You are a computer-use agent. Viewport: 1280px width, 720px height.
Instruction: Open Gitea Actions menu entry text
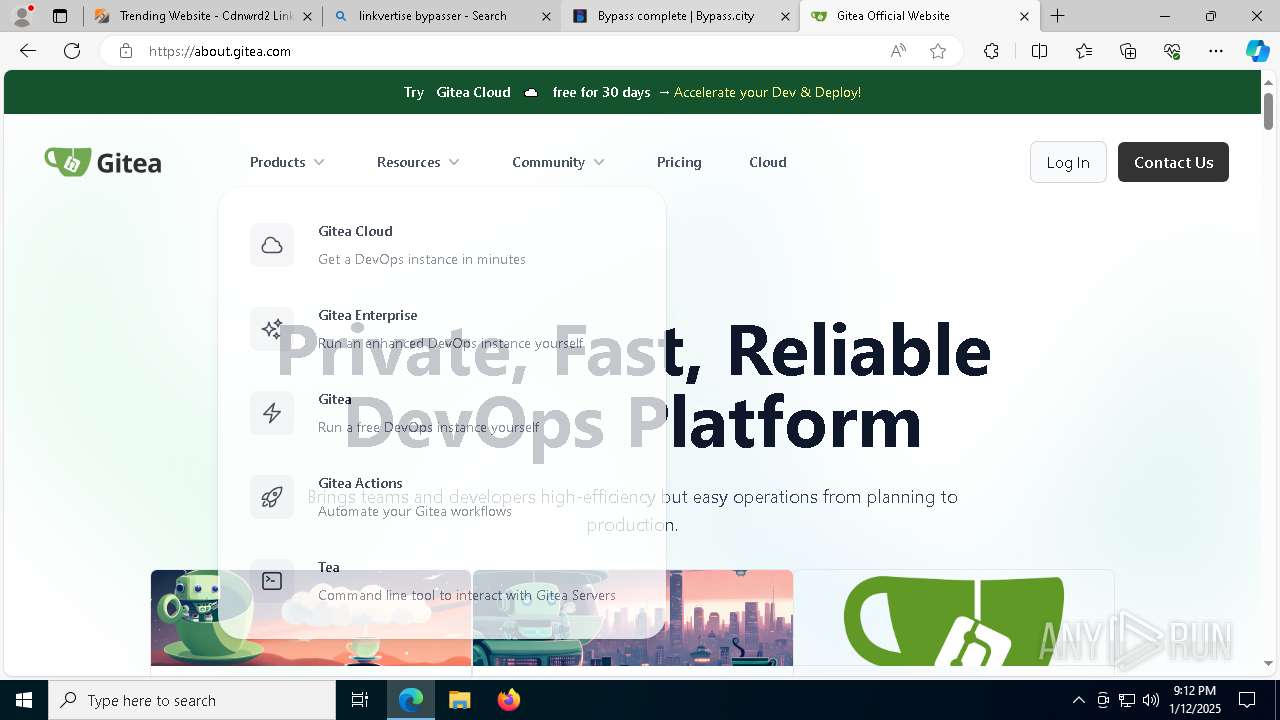[x=360, y=483]
